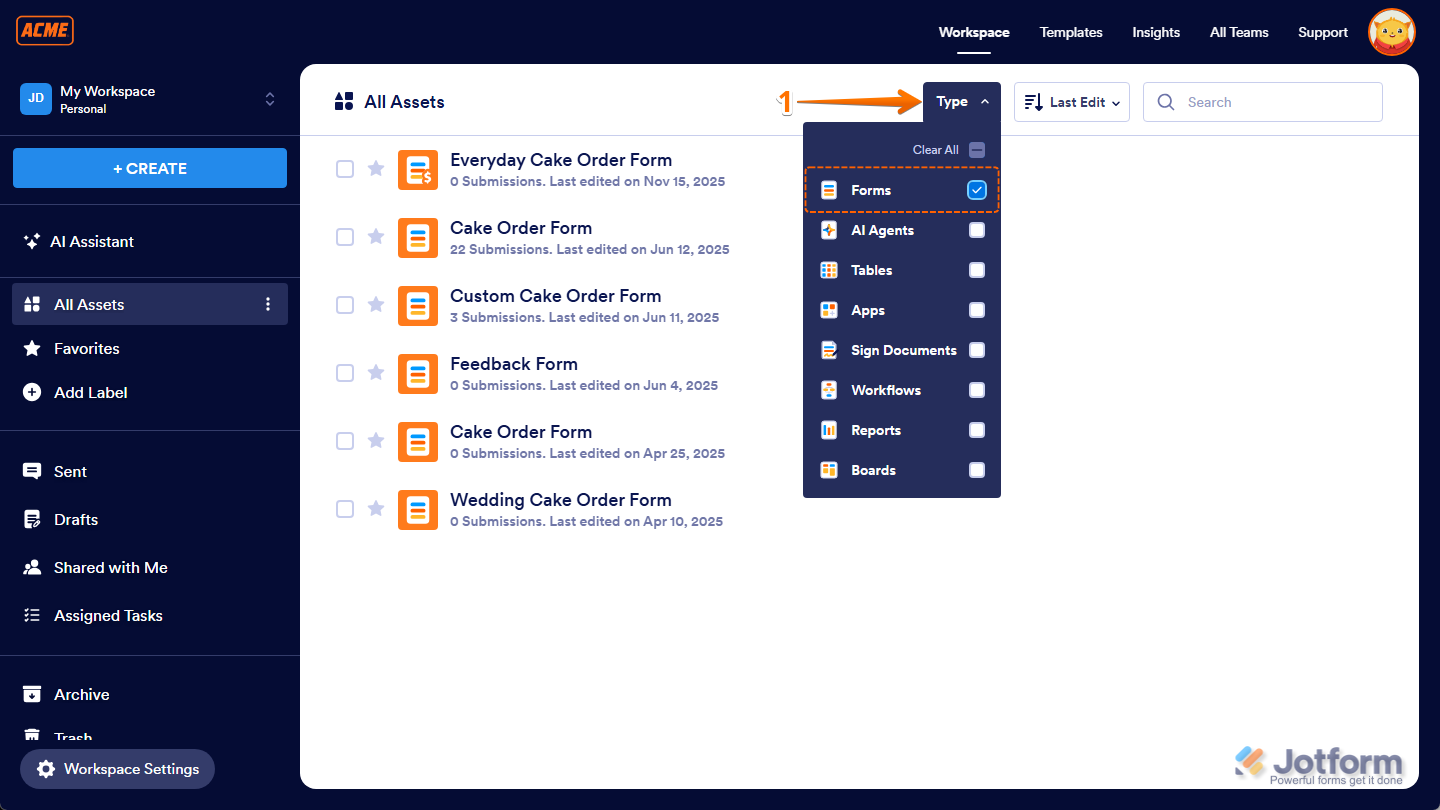Click the Everyday Cake Order Form payment icon
Screen dimensions: 1440x810
click(417, 169)
